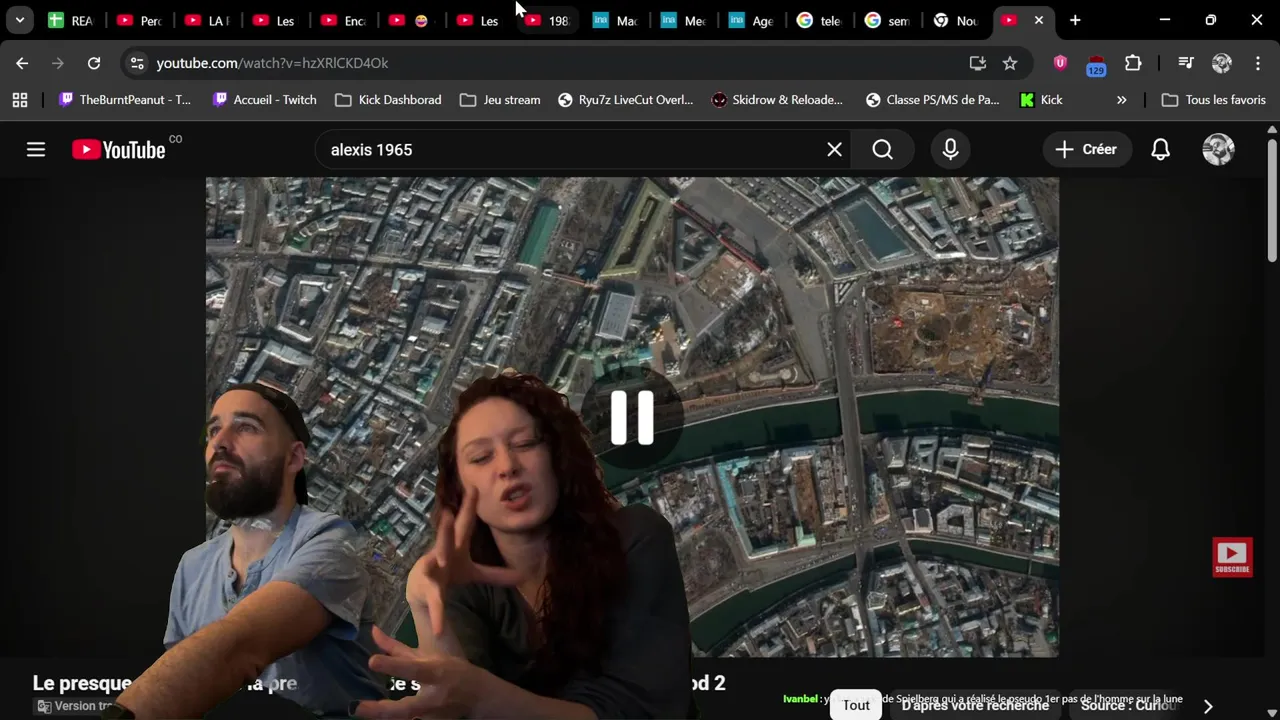Click the red Subscribe watermark button
The image size is (1280, 720).
click(1232, 558)
